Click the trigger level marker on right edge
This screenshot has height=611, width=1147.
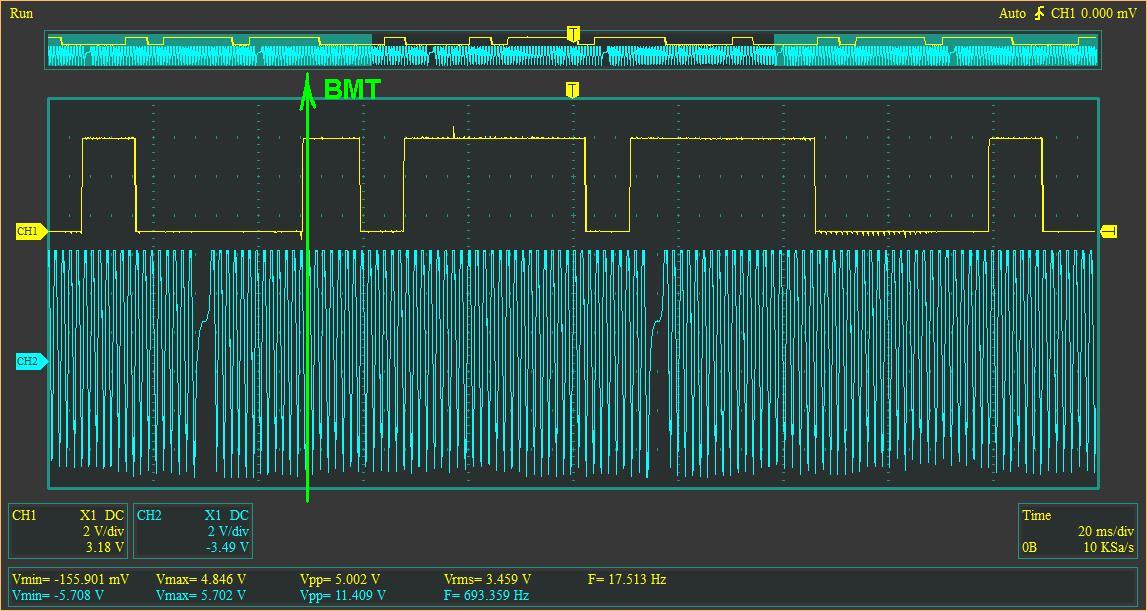tap(1108, 232)
